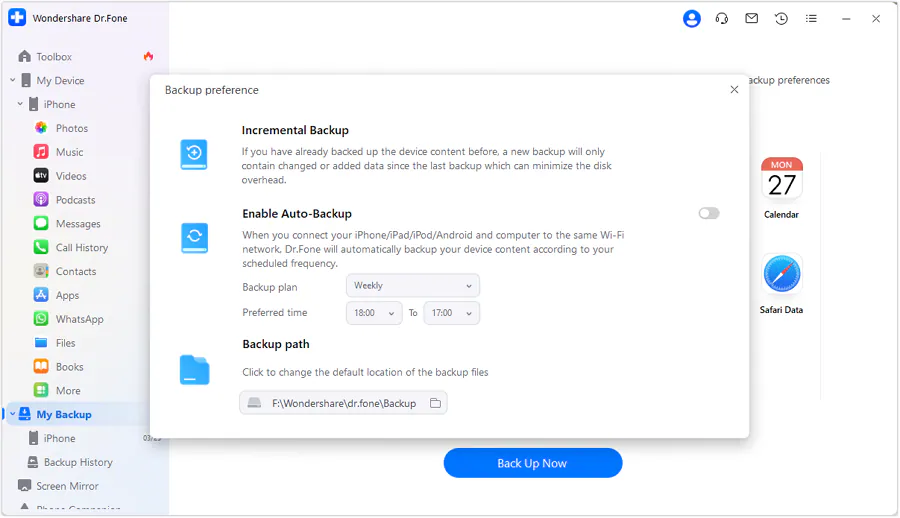Open the mail feedback icon

pos(752,19)
